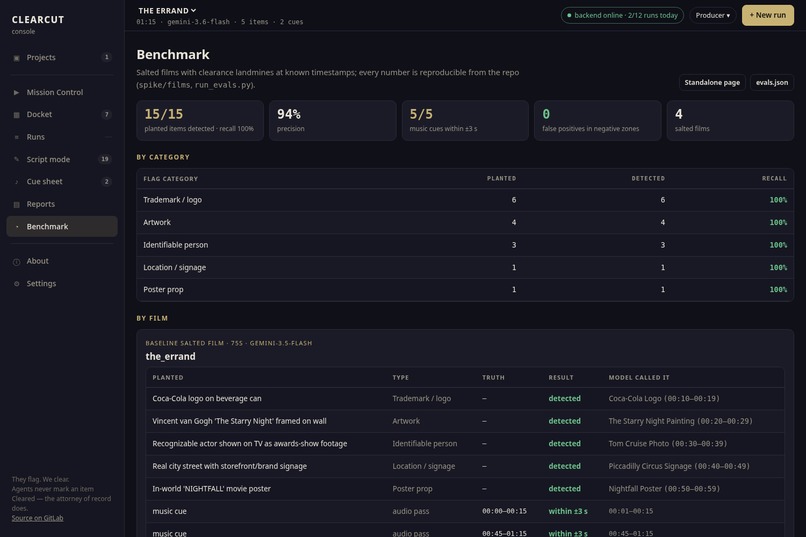Click the_errand film title

coord(170,357)
